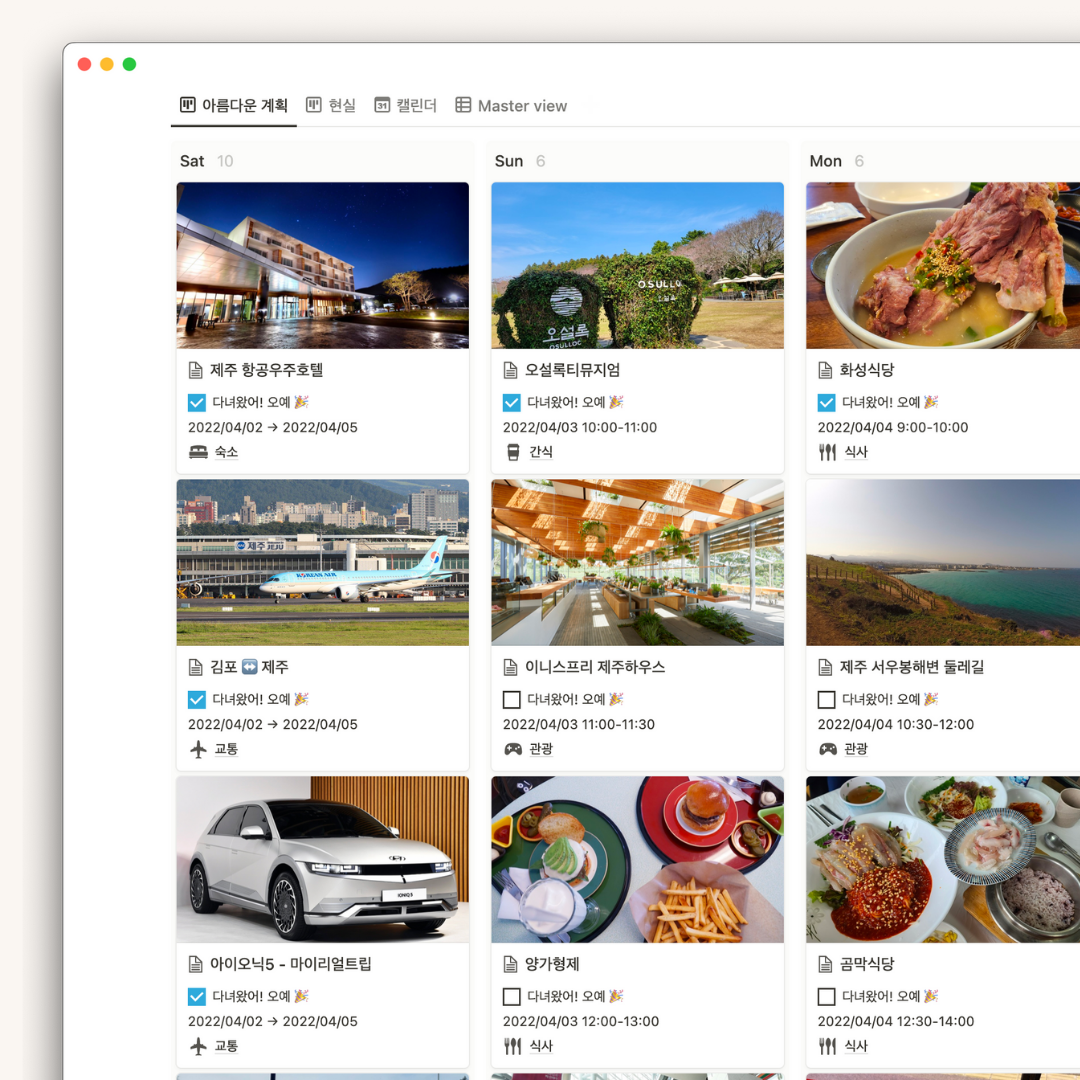
Task: Click page icon of 김포 제주 card
Action: tap(196, 667)
